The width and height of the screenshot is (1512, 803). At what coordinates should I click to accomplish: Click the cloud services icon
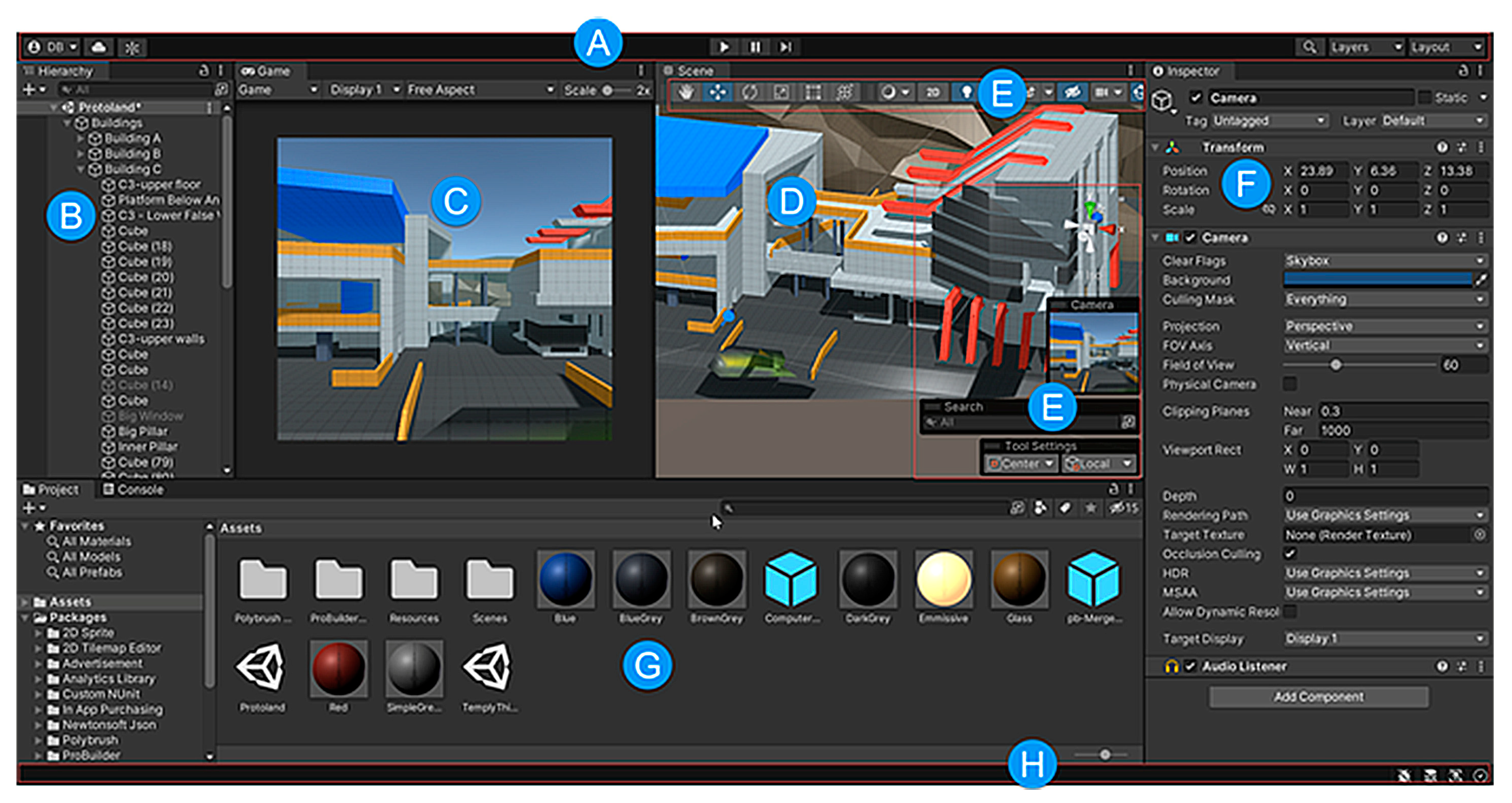(x=99, y=47)
